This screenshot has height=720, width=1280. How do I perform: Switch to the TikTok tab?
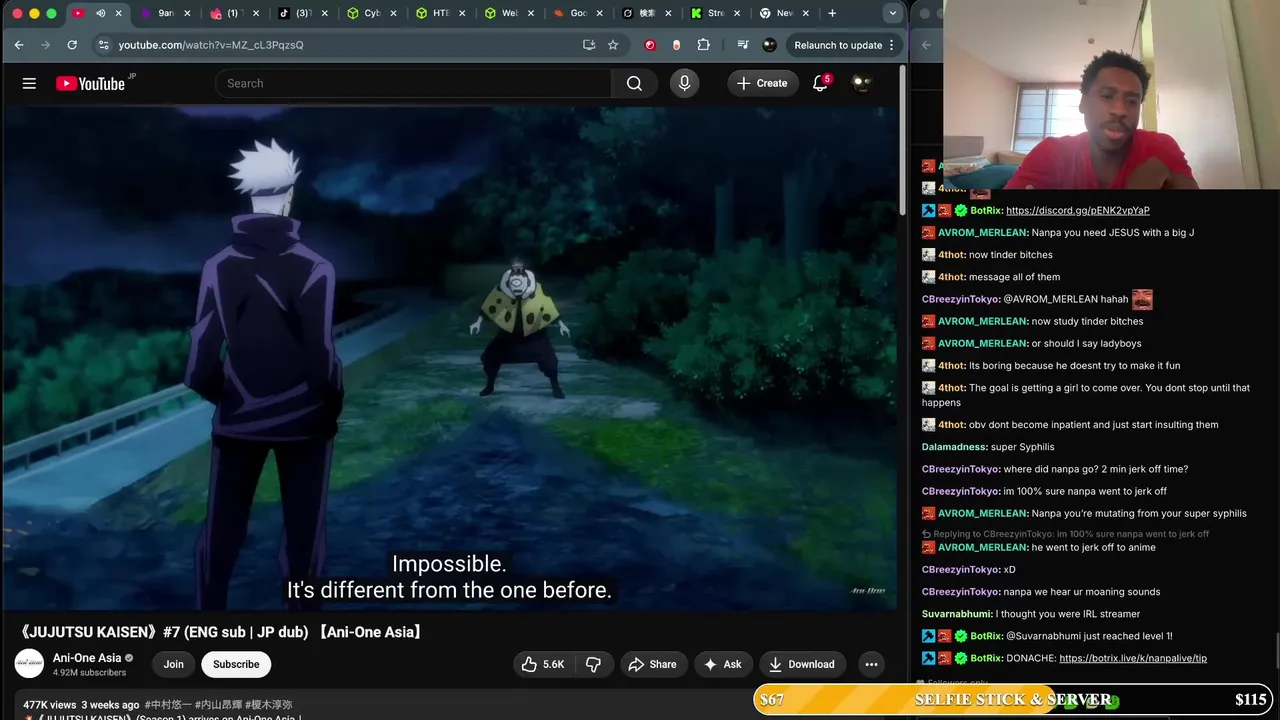pyautogui.click(x=304, y=13)
